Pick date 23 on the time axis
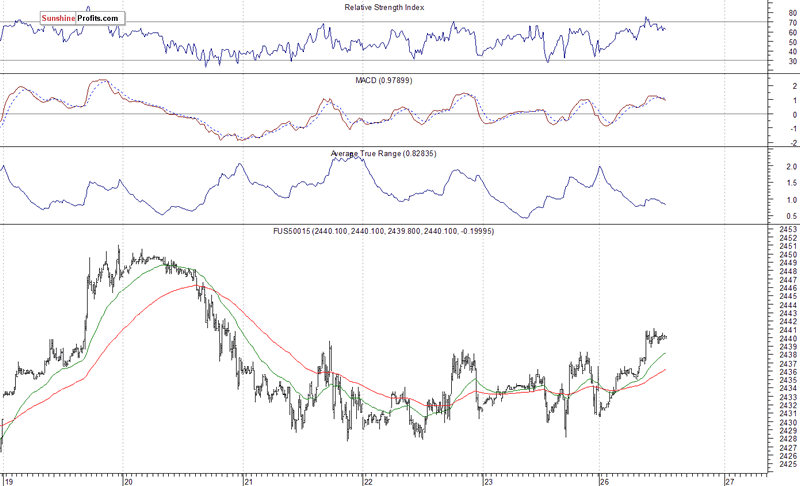800x486 pixels. pos(487,479)
